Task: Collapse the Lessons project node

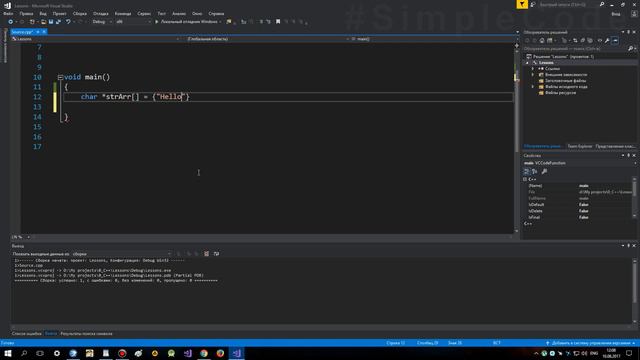Action: 527,63
